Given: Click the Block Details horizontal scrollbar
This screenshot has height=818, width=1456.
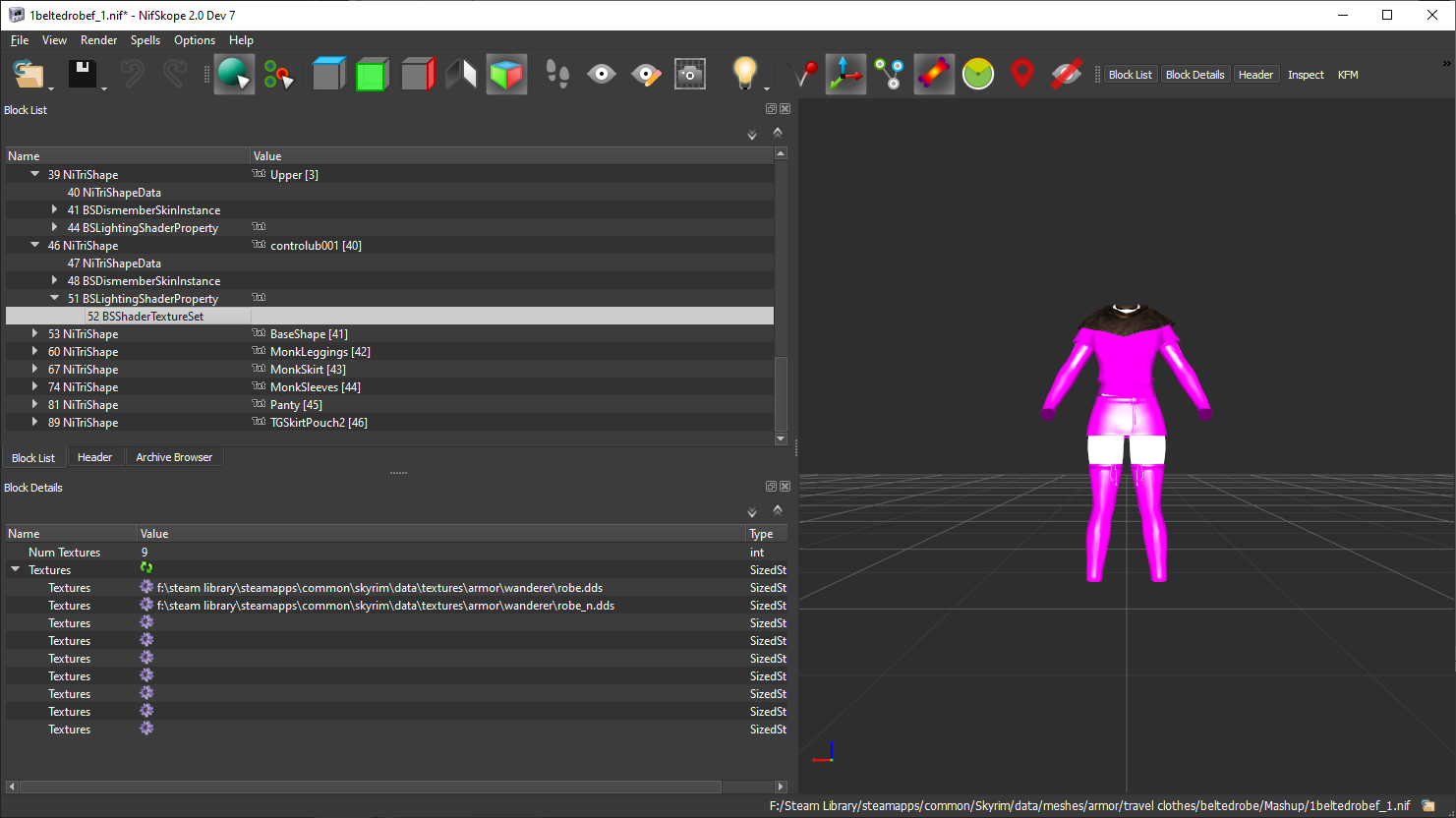Looking at the screenshot, I should 397,787.
